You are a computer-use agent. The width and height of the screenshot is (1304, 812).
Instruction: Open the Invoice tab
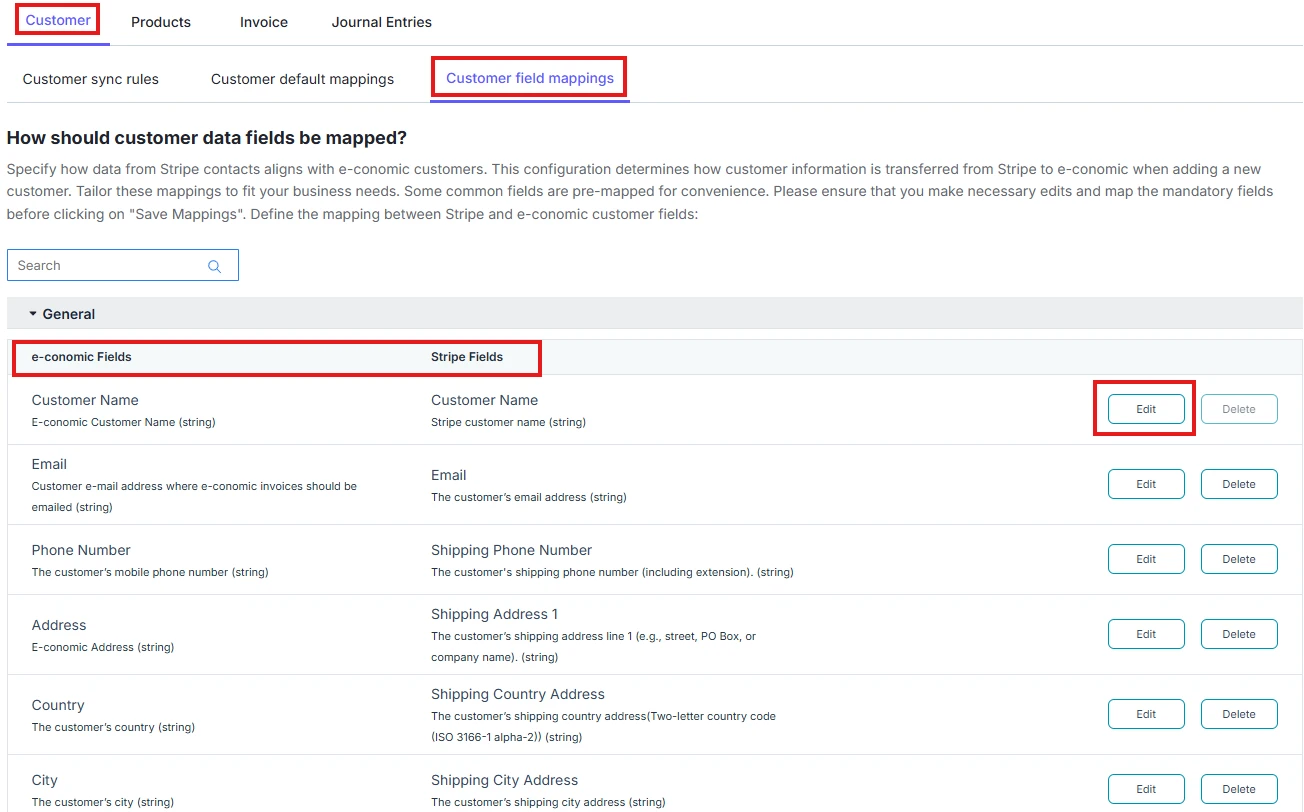[x=264, y=21]
